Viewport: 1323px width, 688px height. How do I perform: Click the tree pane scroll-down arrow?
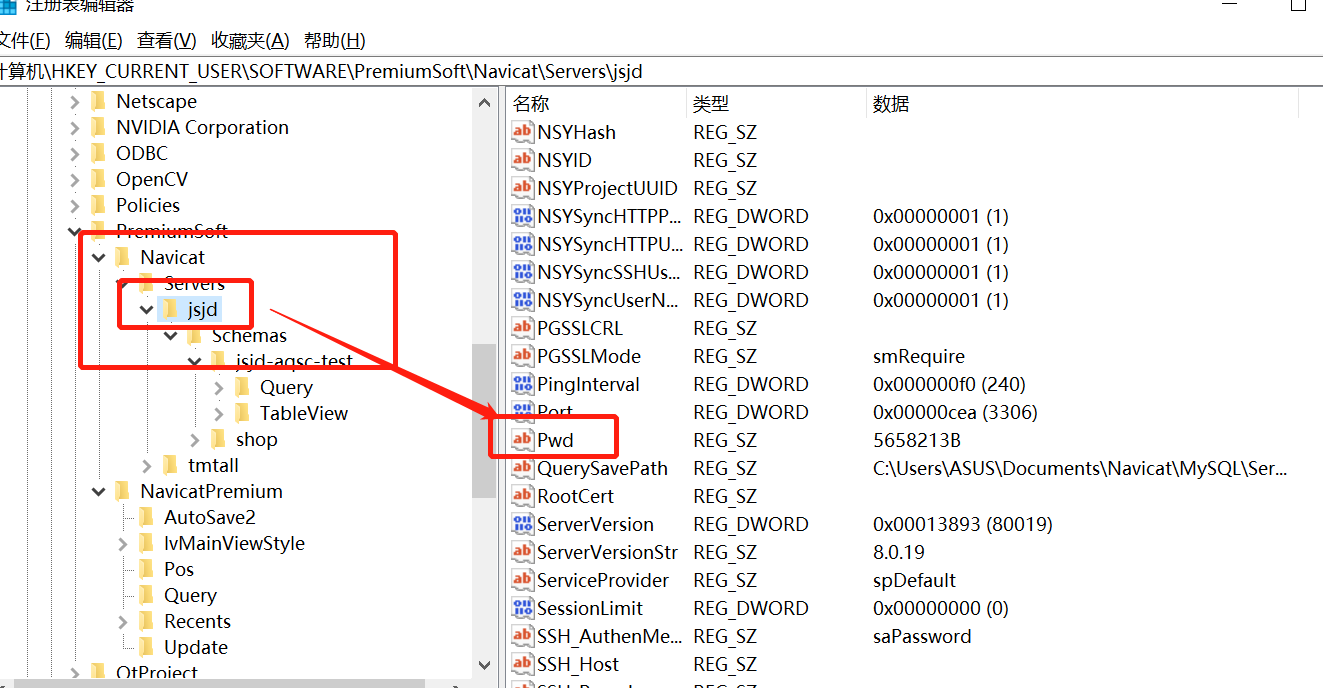485,664
